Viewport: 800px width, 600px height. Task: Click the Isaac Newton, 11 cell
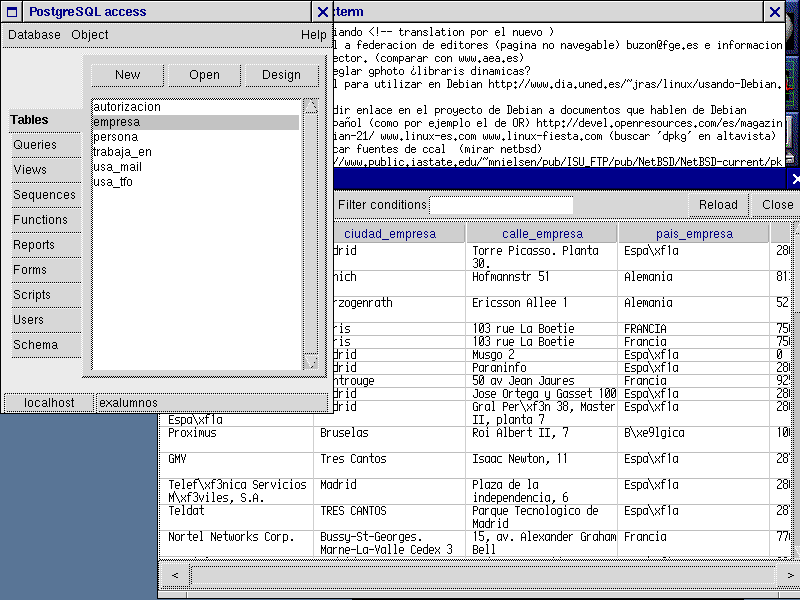[x=541, y=465]
